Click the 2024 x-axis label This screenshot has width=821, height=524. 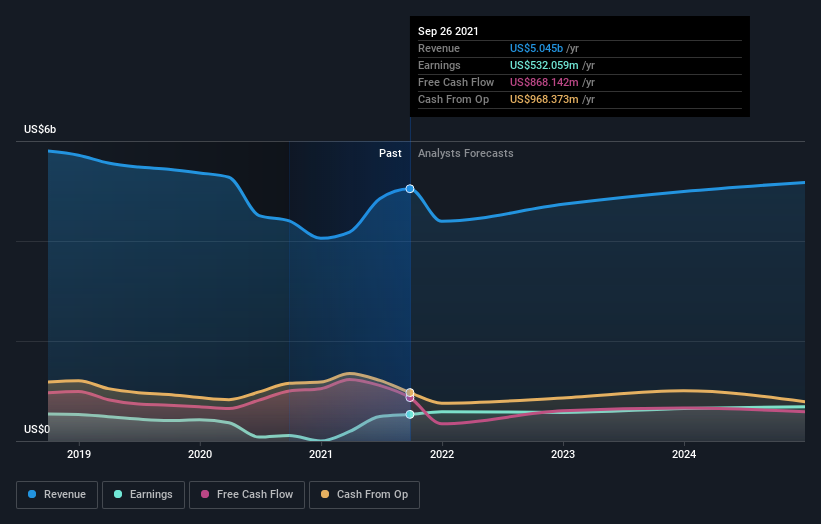(684, 454)
